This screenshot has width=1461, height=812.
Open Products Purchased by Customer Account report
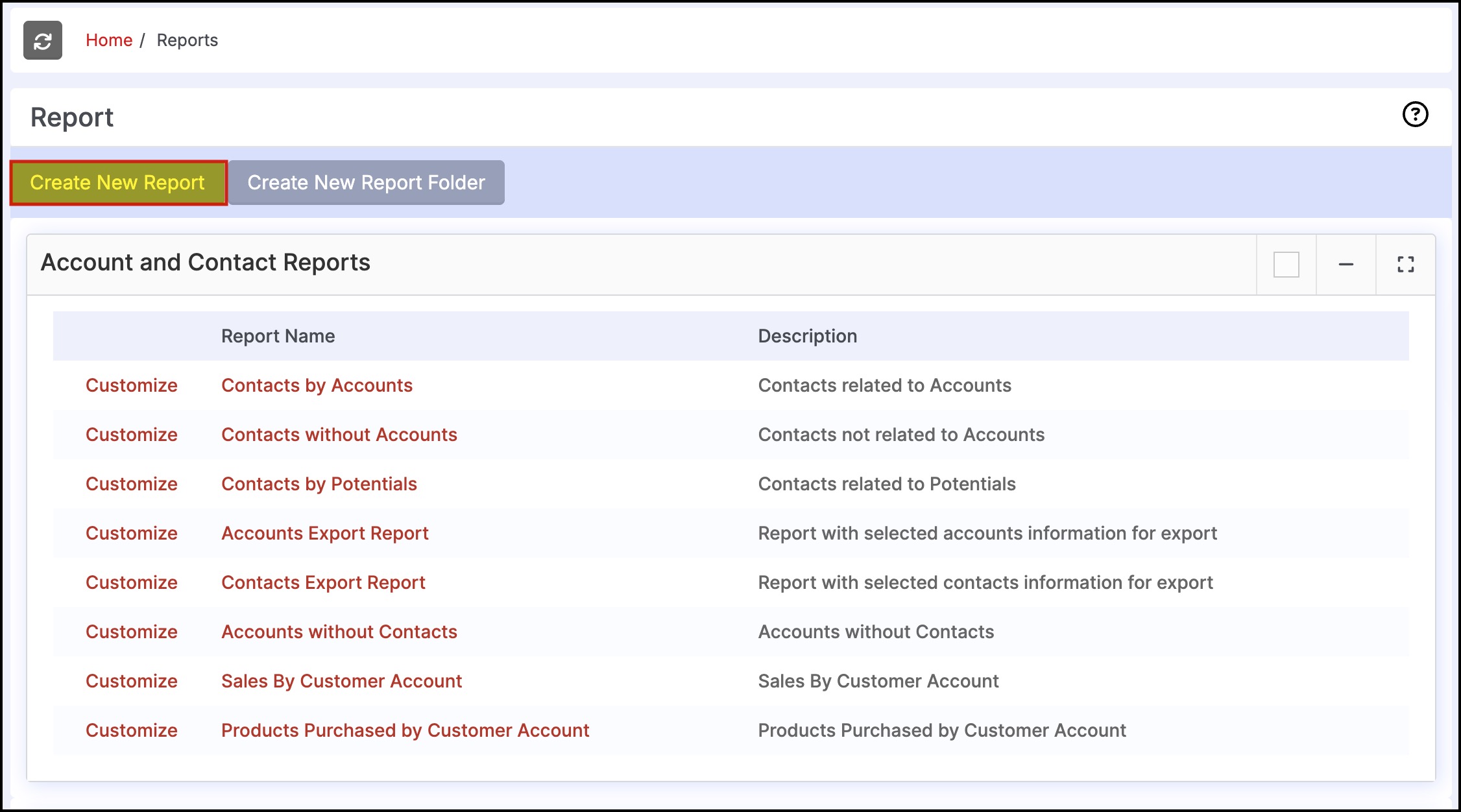tap(405, 730)
